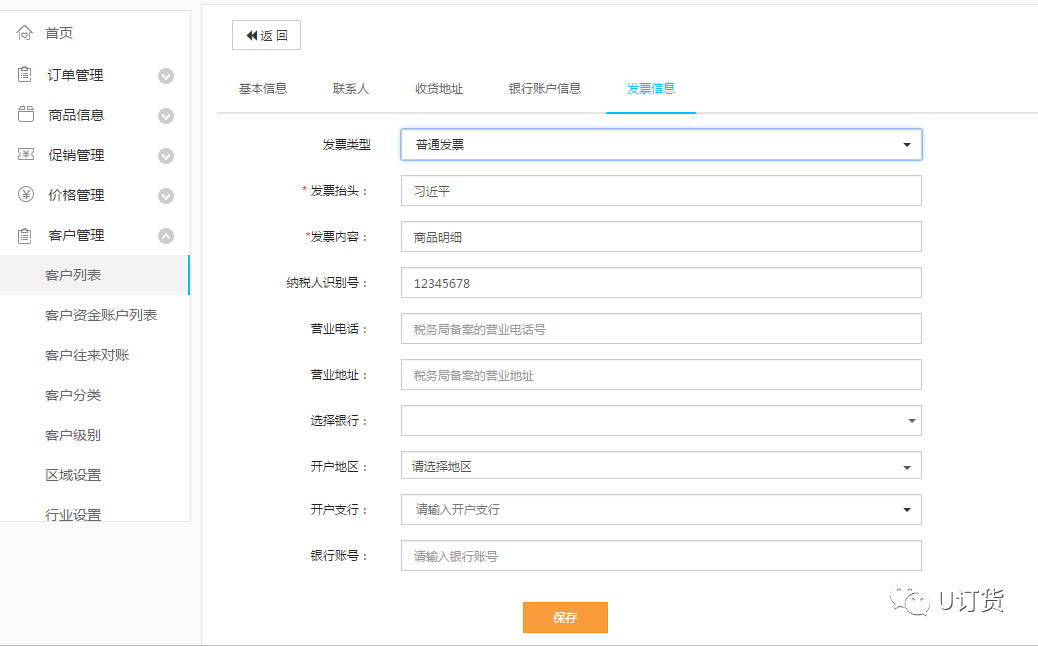The image size is (1038, 646).
Task: Open the 选择银行 dropdown
Action: pyautogui.click(x=661, y=421)
